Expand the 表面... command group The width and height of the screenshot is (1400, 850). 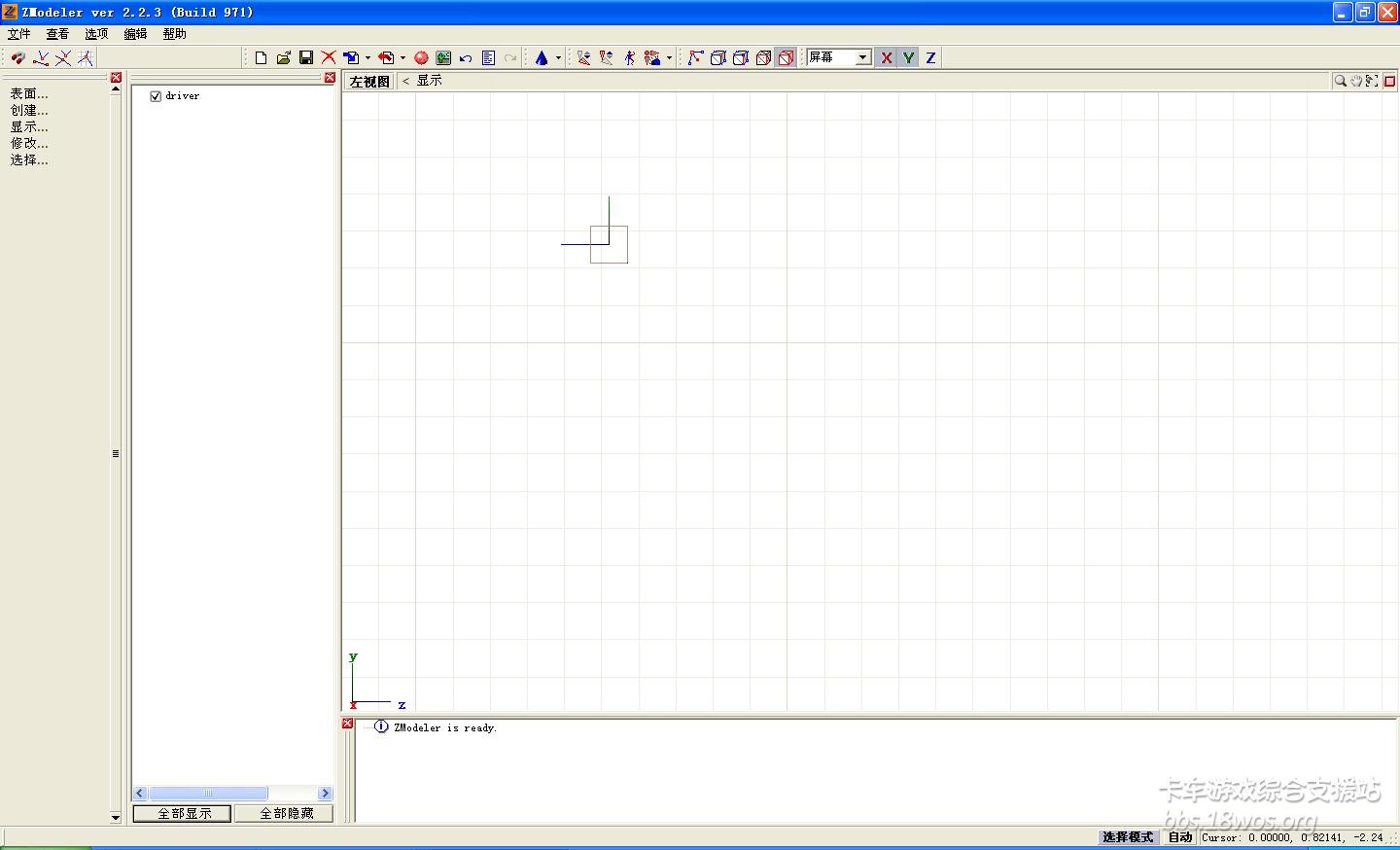(29, 93)
